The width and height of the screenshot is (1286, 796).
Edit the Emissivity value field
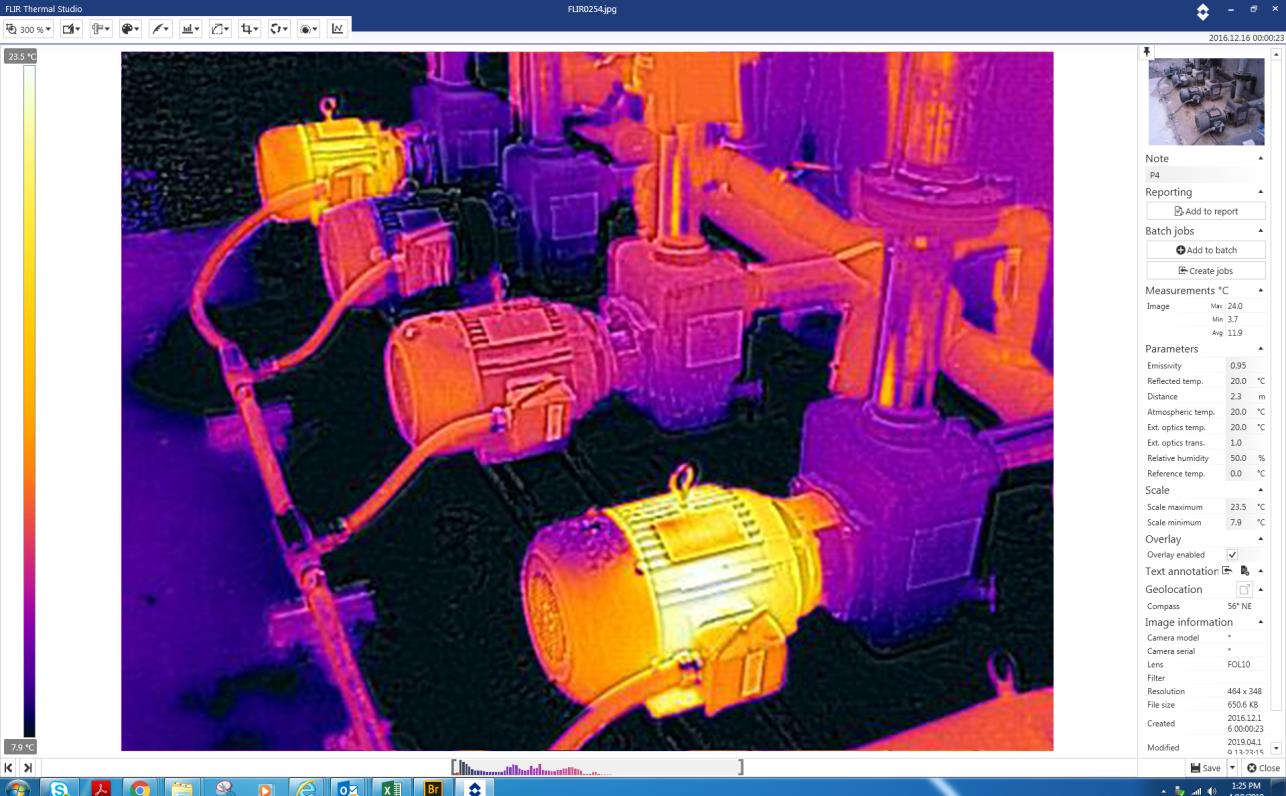[1239, 366]
